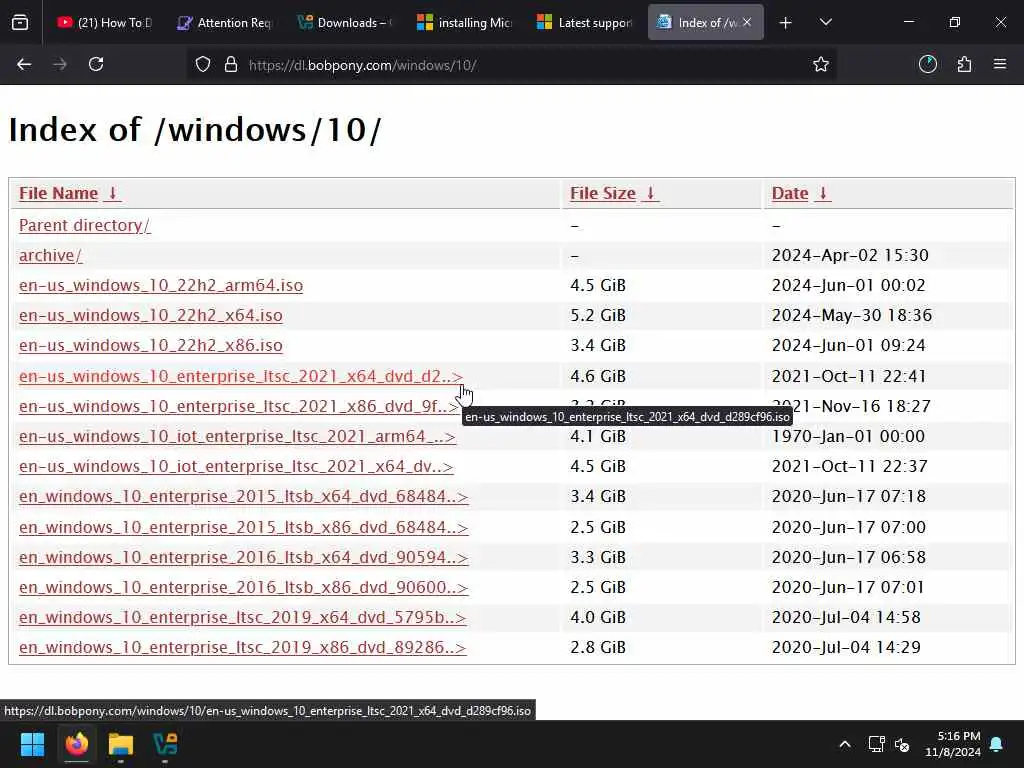Open the clock and date flyout

coord(953,744)
